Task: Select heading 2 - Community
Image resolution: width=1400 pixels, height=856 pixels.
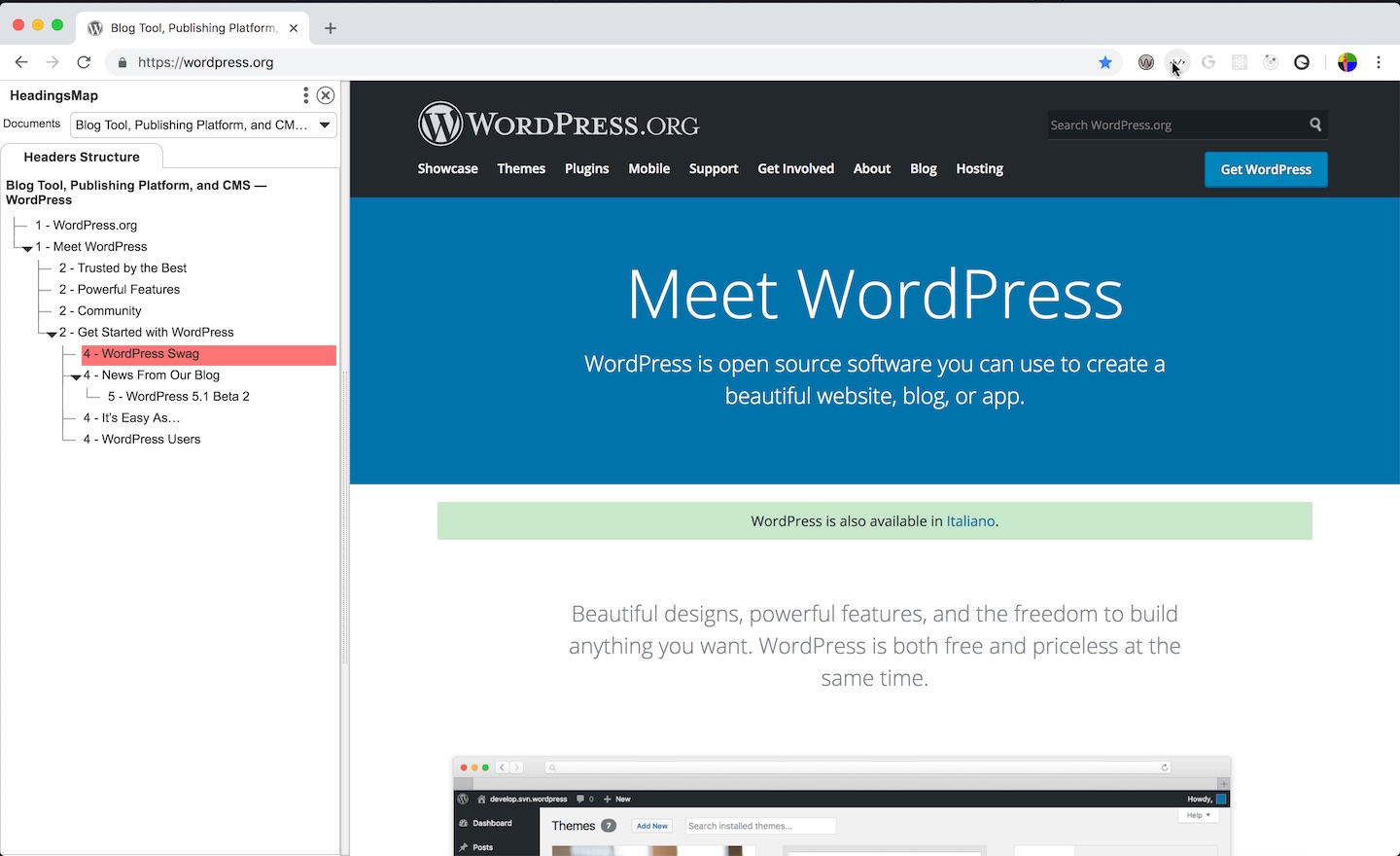Action: click(100, 310)
